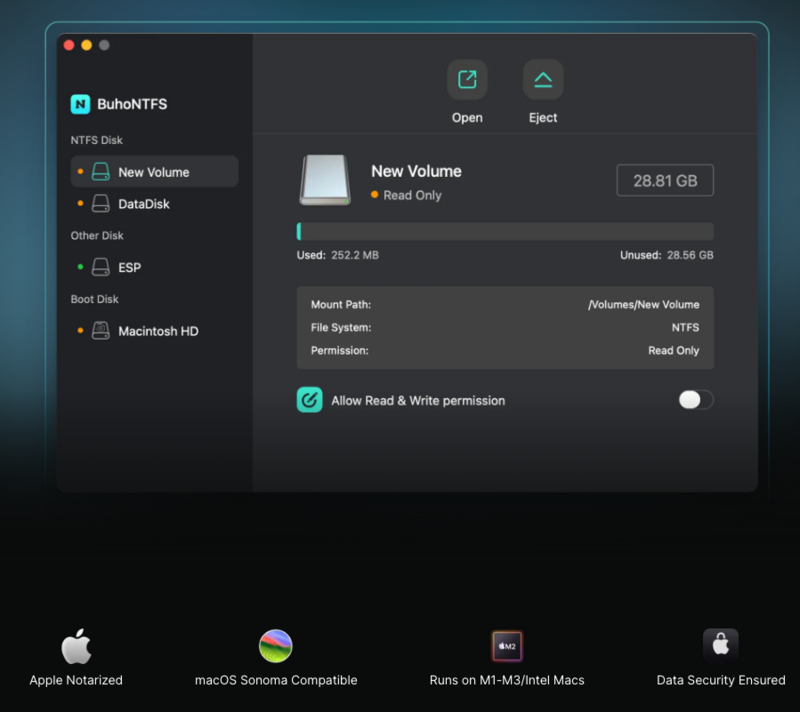Click the yellow minimize window button
This screenshot has height=712, width=800.
pos(86,45)
